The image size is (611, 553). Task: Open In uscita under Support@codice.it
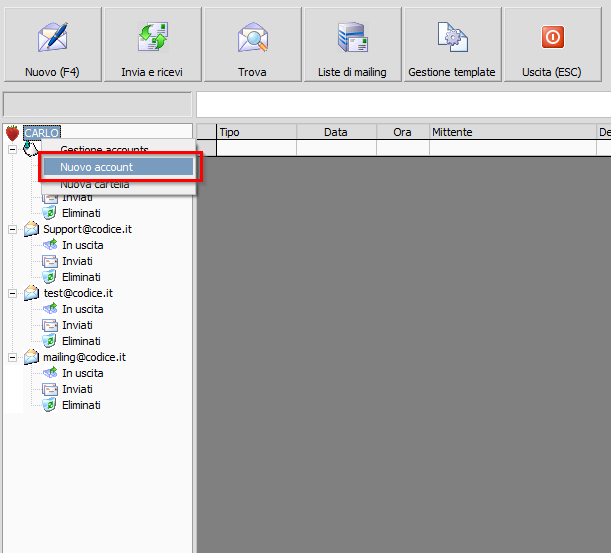coord(83,245)
